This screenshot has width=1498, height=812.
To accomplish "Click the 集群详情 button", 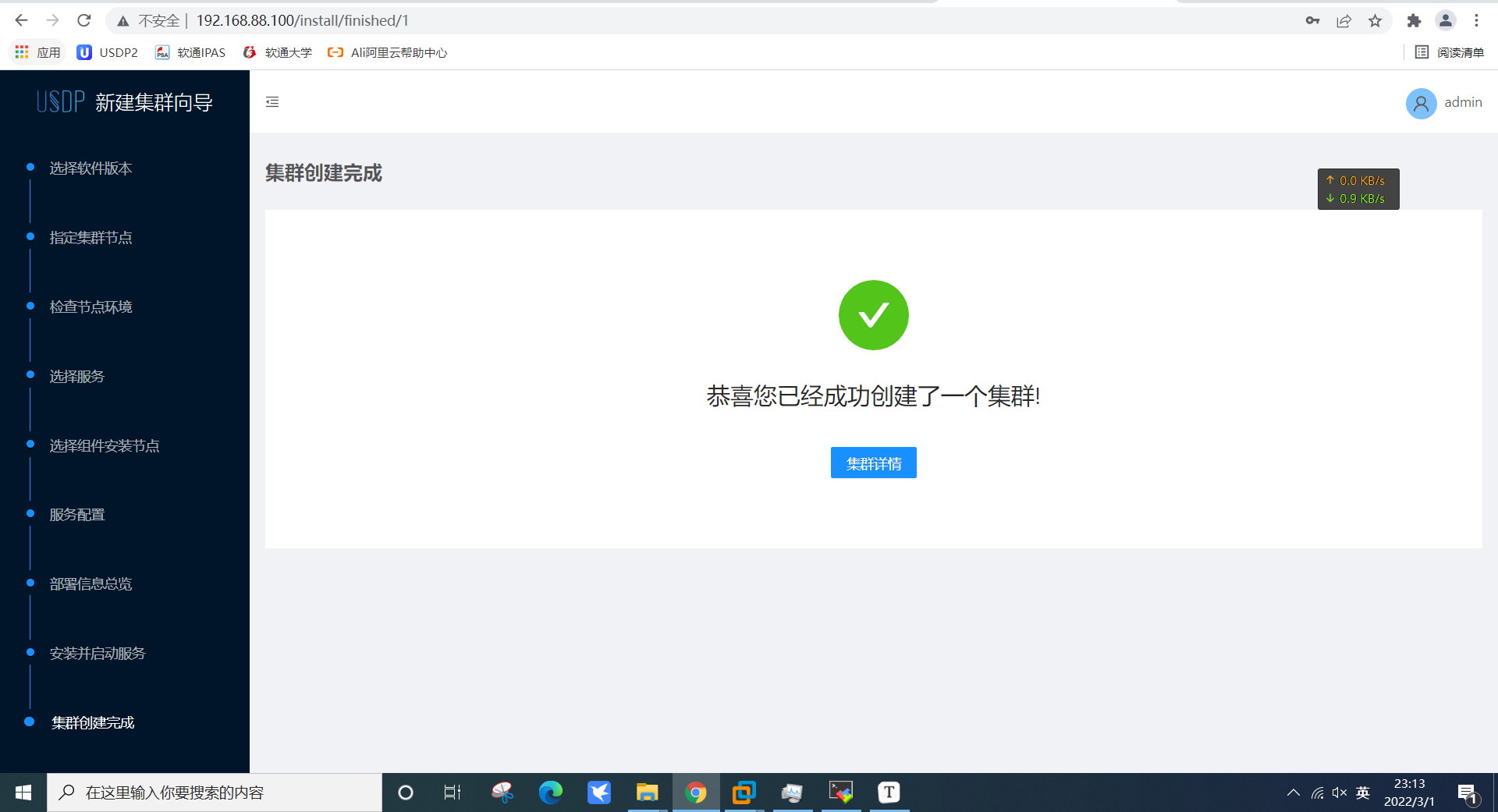I will [x=873, y=463].
